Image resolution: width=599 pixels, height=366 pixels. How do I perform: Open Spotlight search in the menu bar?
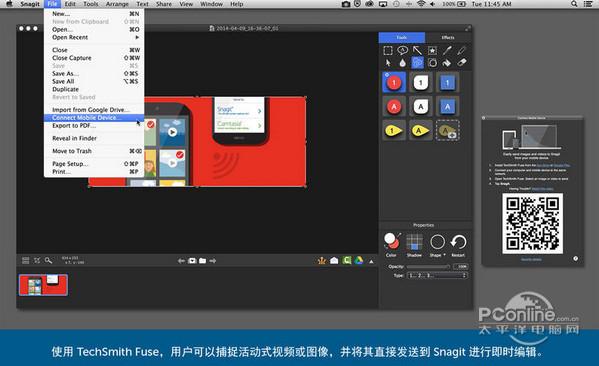tap(574, 4)
